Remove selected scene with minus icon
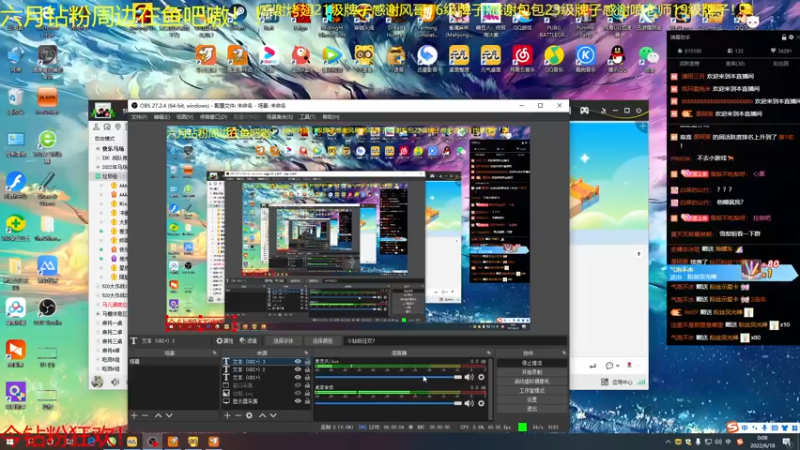 tap(145, 415)
